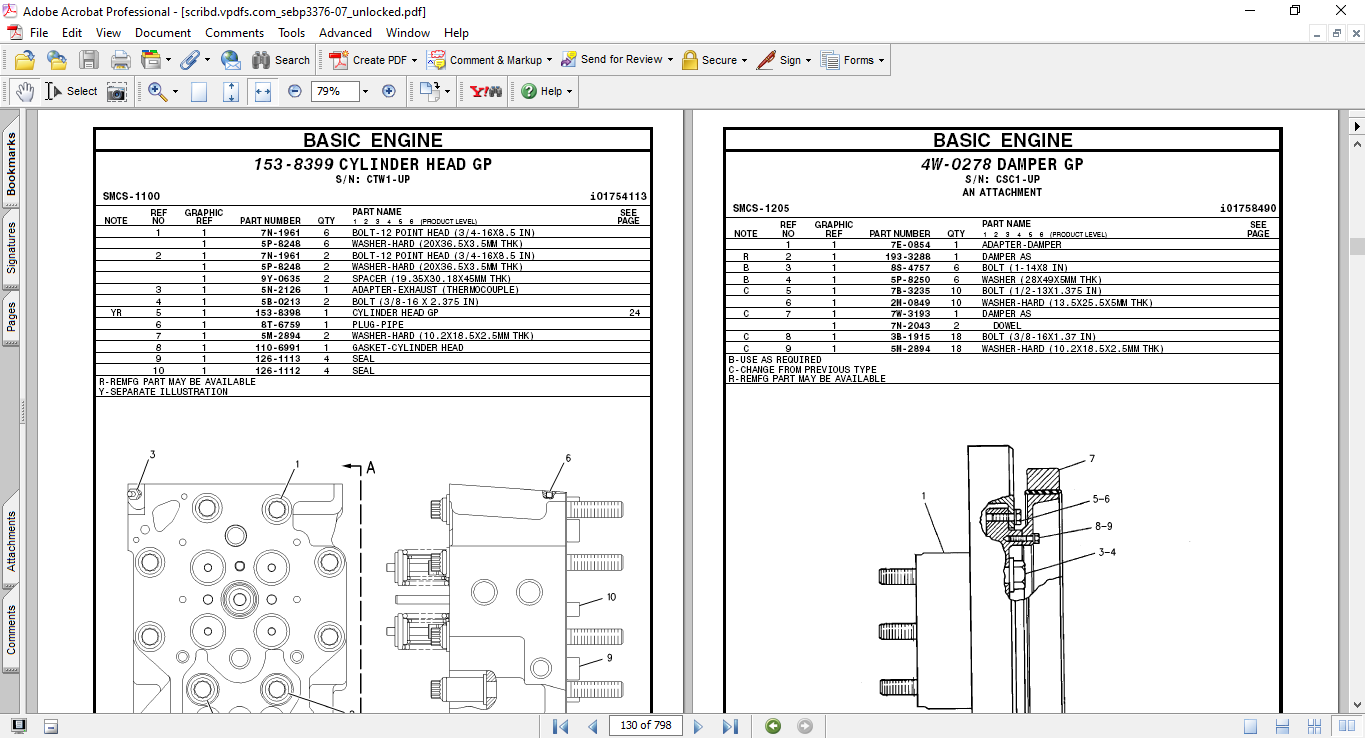
Task: Toggle Fit Page view button
Action: [x=231, y=91]
